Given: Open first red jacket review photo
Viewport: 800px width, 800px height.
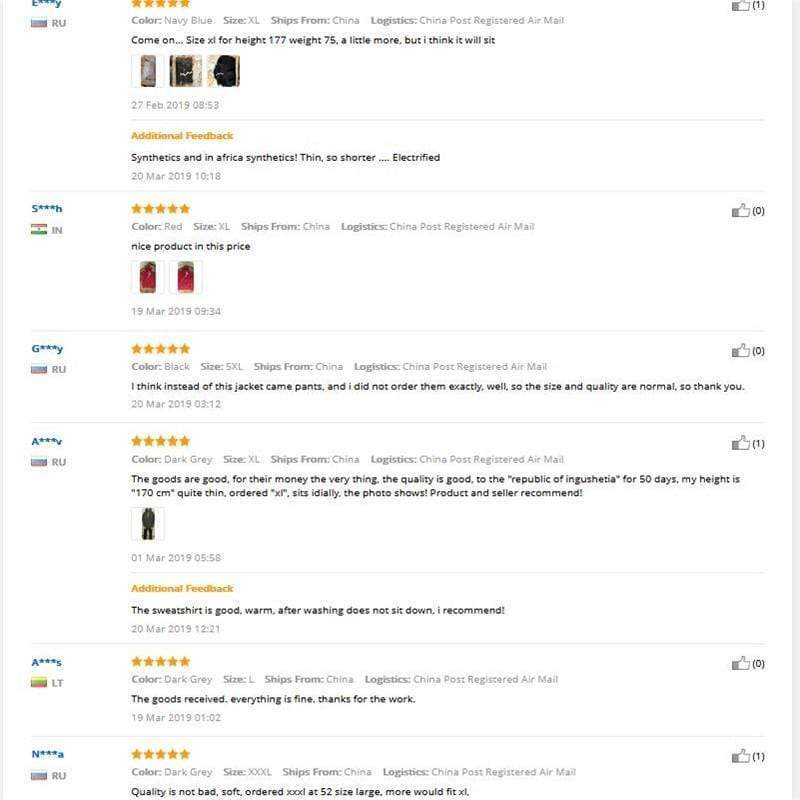Looking at the screenshot, I should click(148, 277).
